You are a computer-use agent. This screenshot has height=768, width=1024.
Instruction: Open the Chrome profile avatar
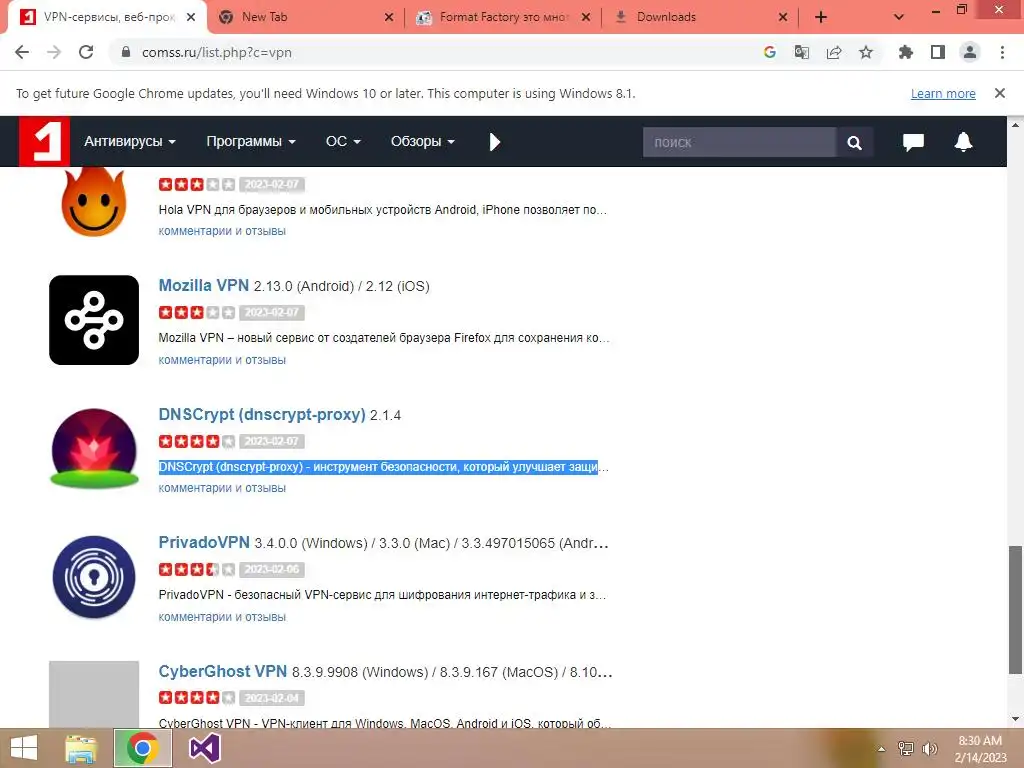(x=970, y=52)
